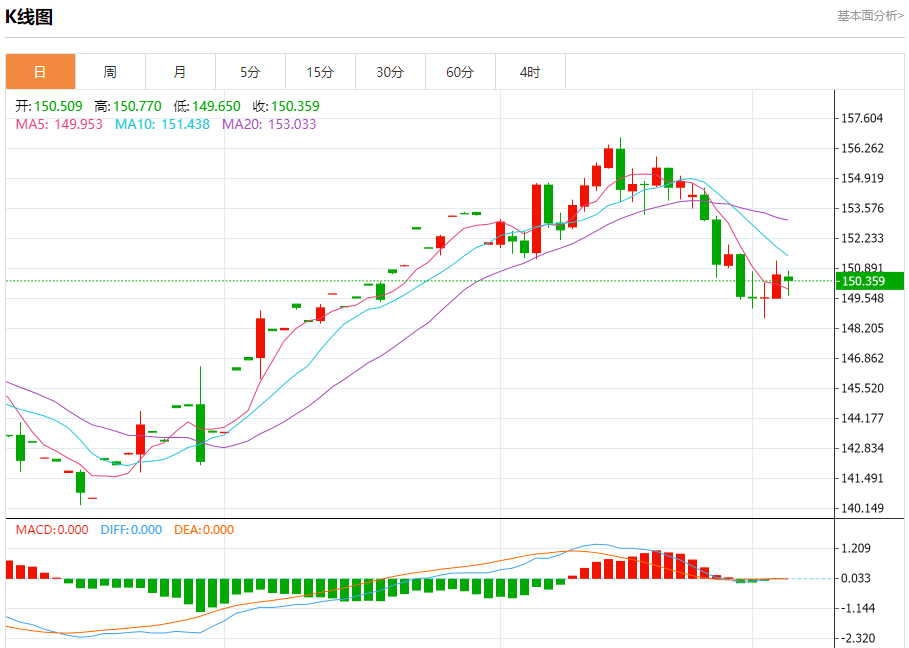
Task: Click the DIFF value label
Action: click(131, 530)
